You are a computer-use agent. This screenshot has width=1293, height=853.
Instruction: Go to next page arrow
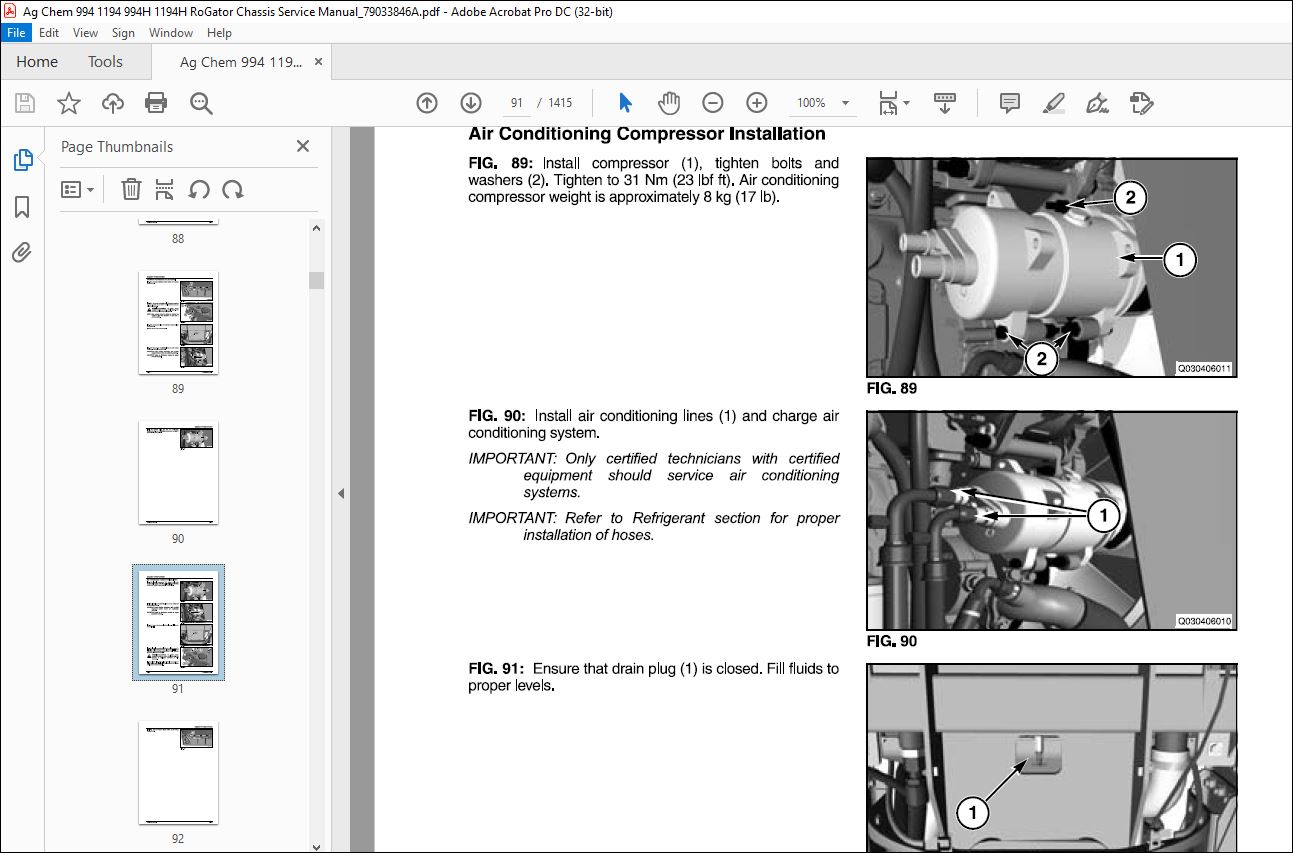[x=471, y=103]
